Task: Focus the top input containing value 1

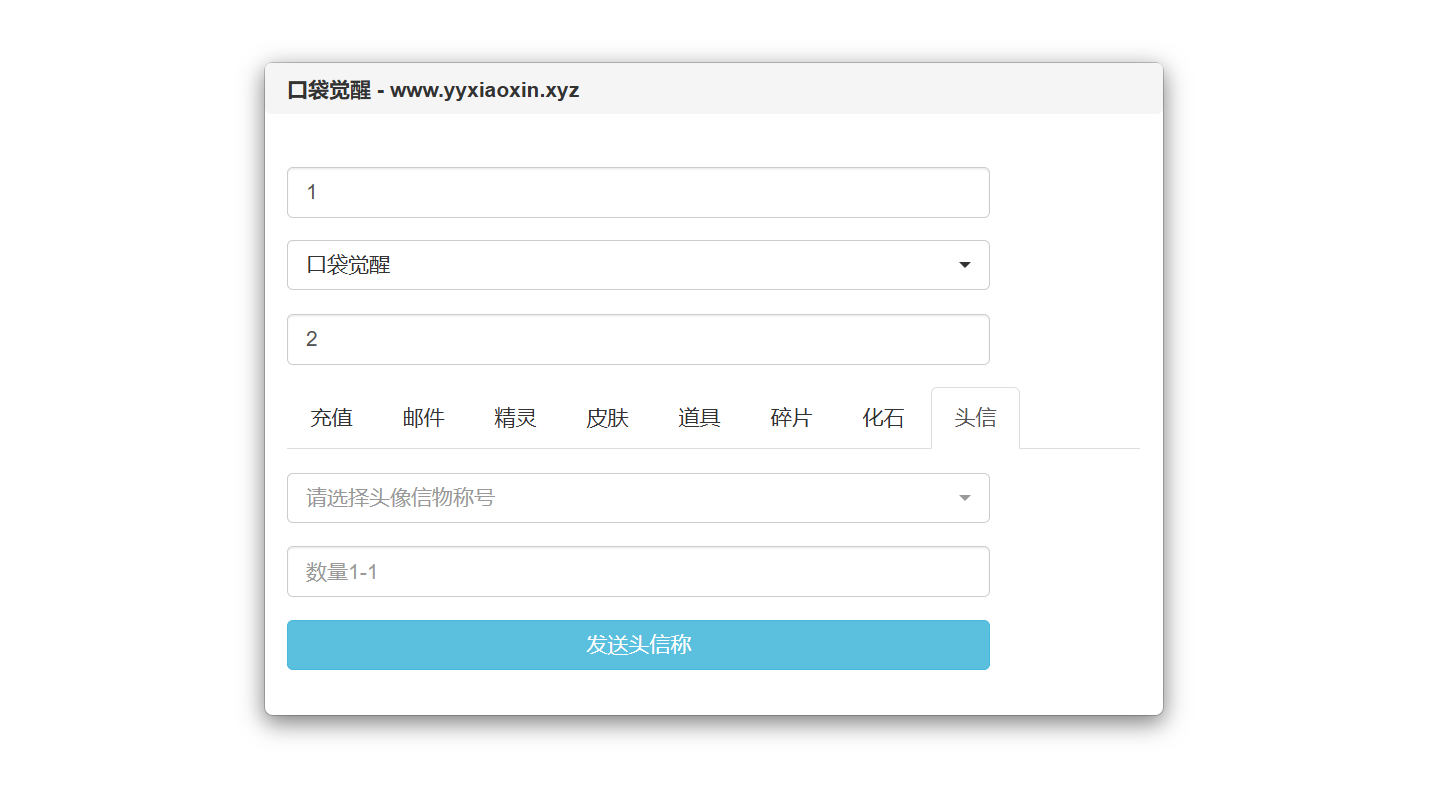Action: (x=638, y=192)
